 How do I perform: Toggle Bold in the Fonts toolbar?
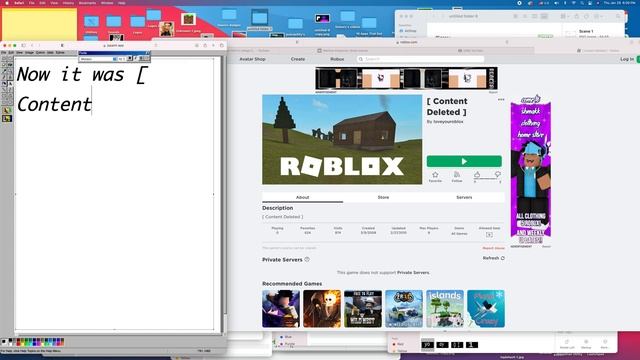[130, 59]
